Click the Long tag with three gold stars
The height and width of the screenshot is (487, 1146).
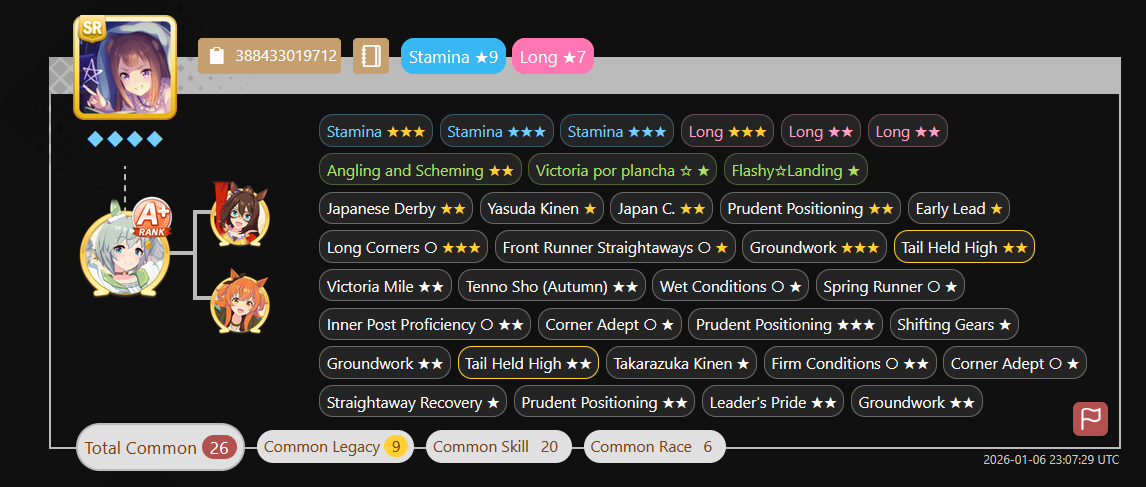727,132
